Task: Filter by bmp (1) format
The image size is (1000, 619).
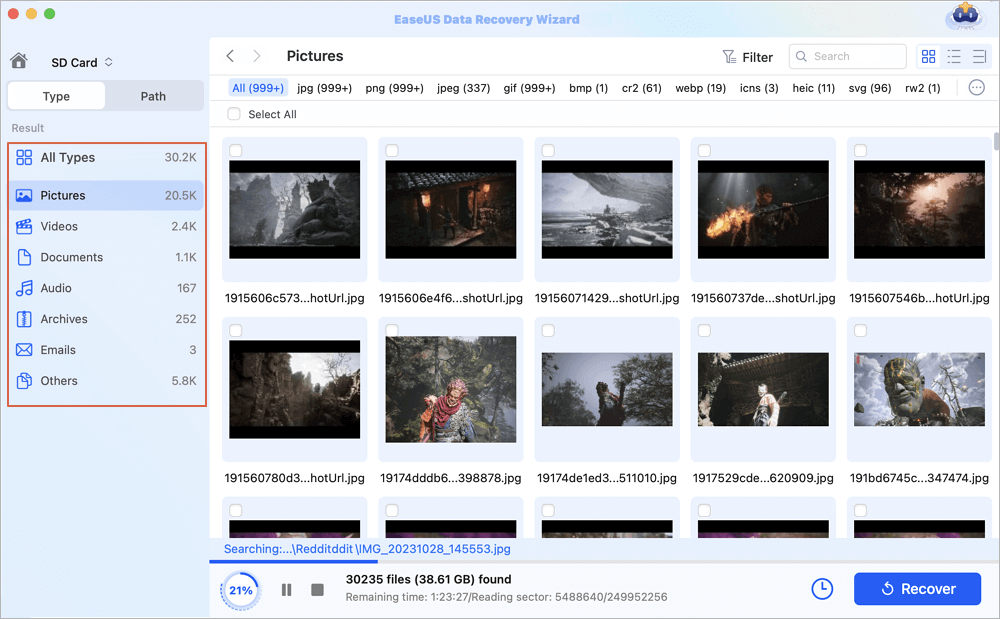Action: pos(589,88)
